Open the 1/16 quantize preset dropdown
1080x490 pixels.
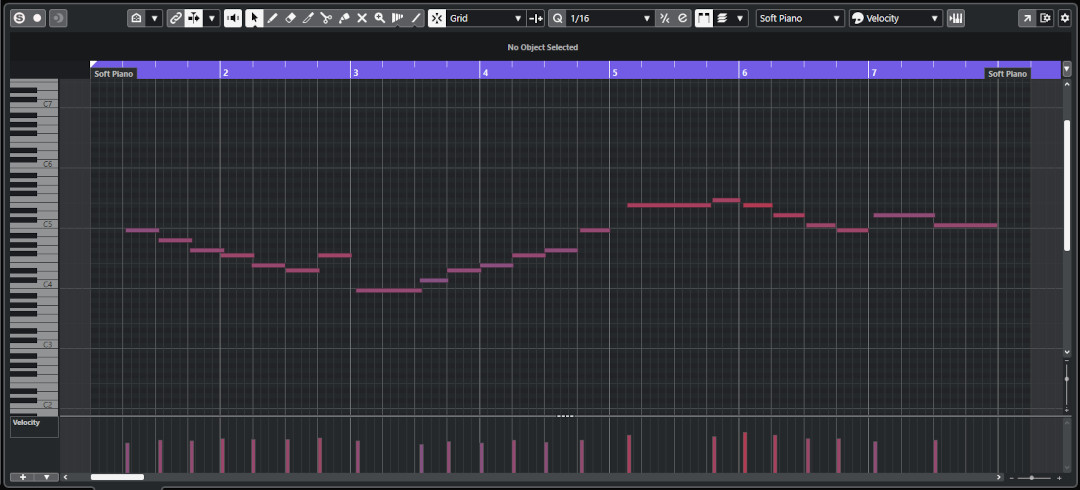610,19
